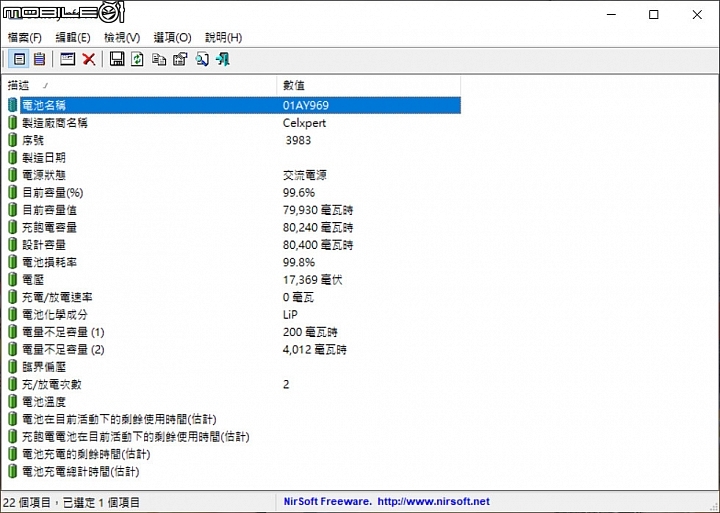Screen dimensions: 720x513
Task: Open the 編輯(E) menu
Action: pos(73,38)
